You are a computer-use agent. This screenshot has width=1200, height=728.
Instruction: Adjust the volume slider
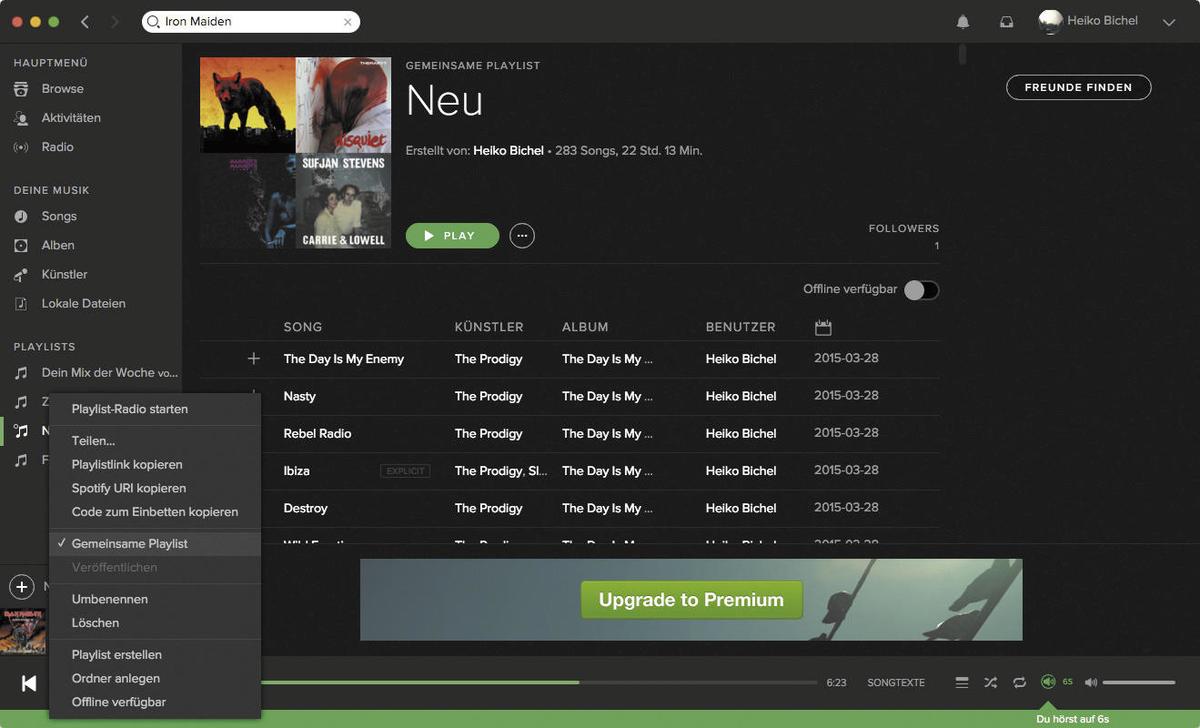(1139, 683)
